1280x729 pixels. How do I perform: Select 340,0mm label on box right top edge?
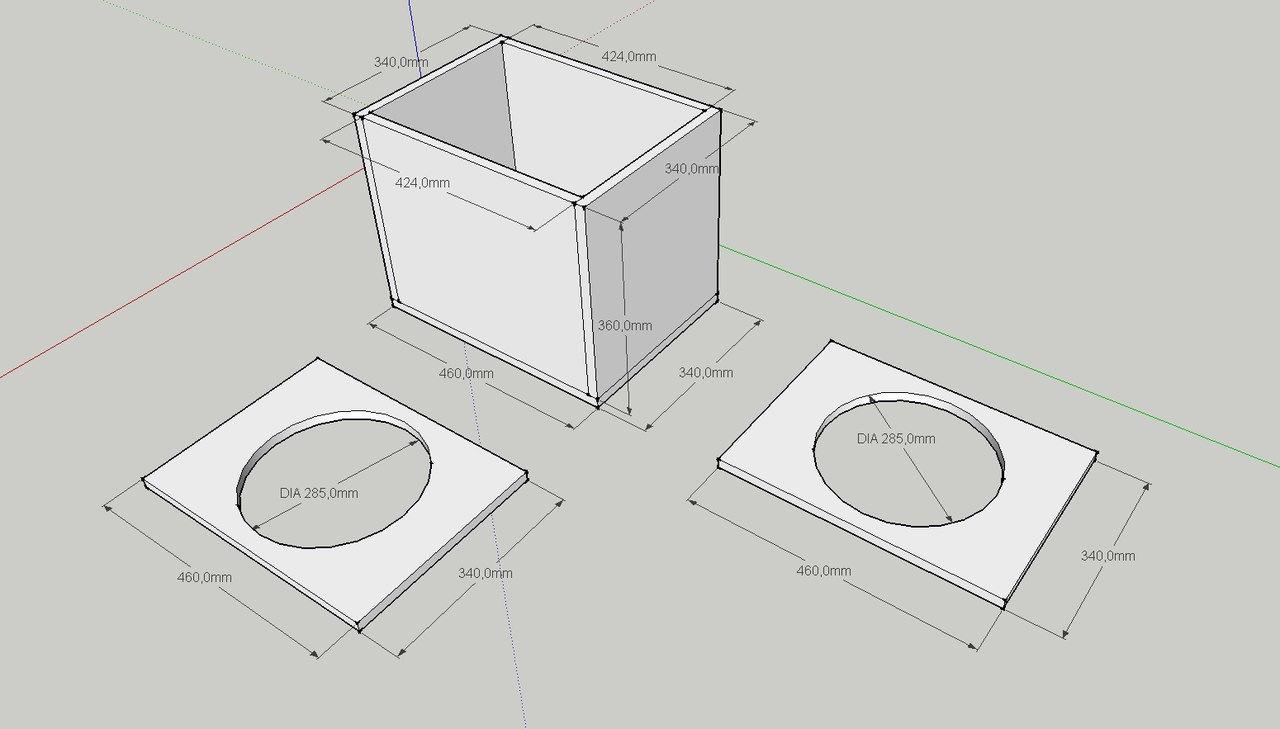[692, 169]
